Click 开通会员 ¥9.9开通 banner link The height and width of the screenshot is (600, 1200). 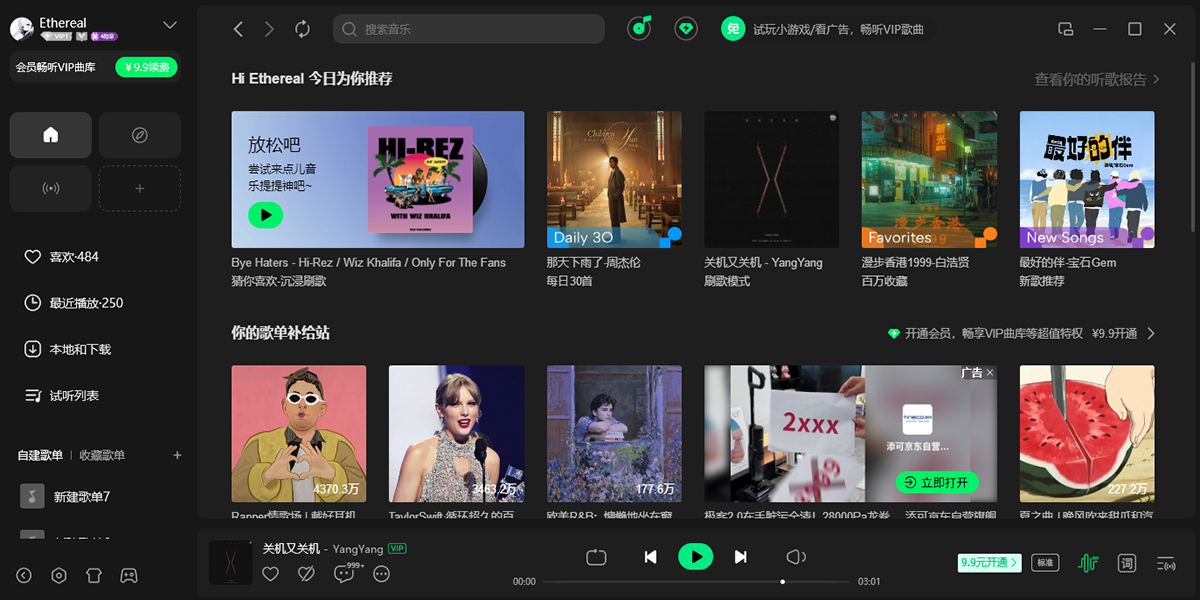point(1021,333)
